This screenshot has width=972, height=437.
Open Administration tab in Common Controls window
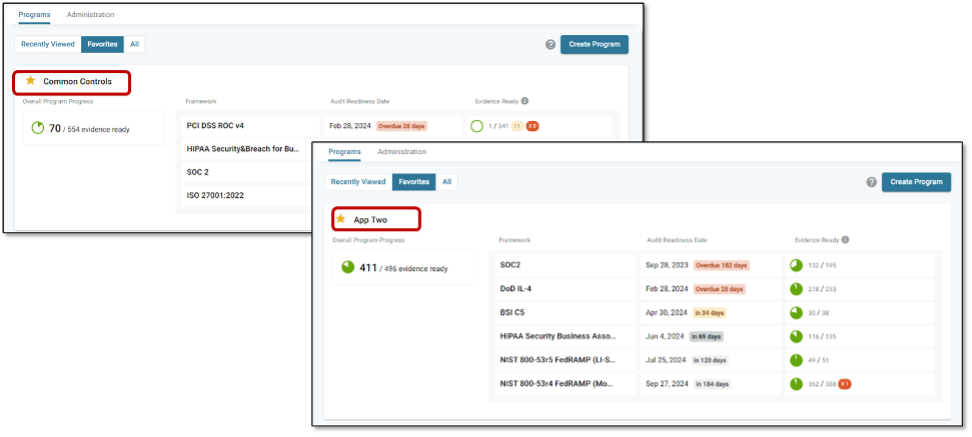pos(90,15)
